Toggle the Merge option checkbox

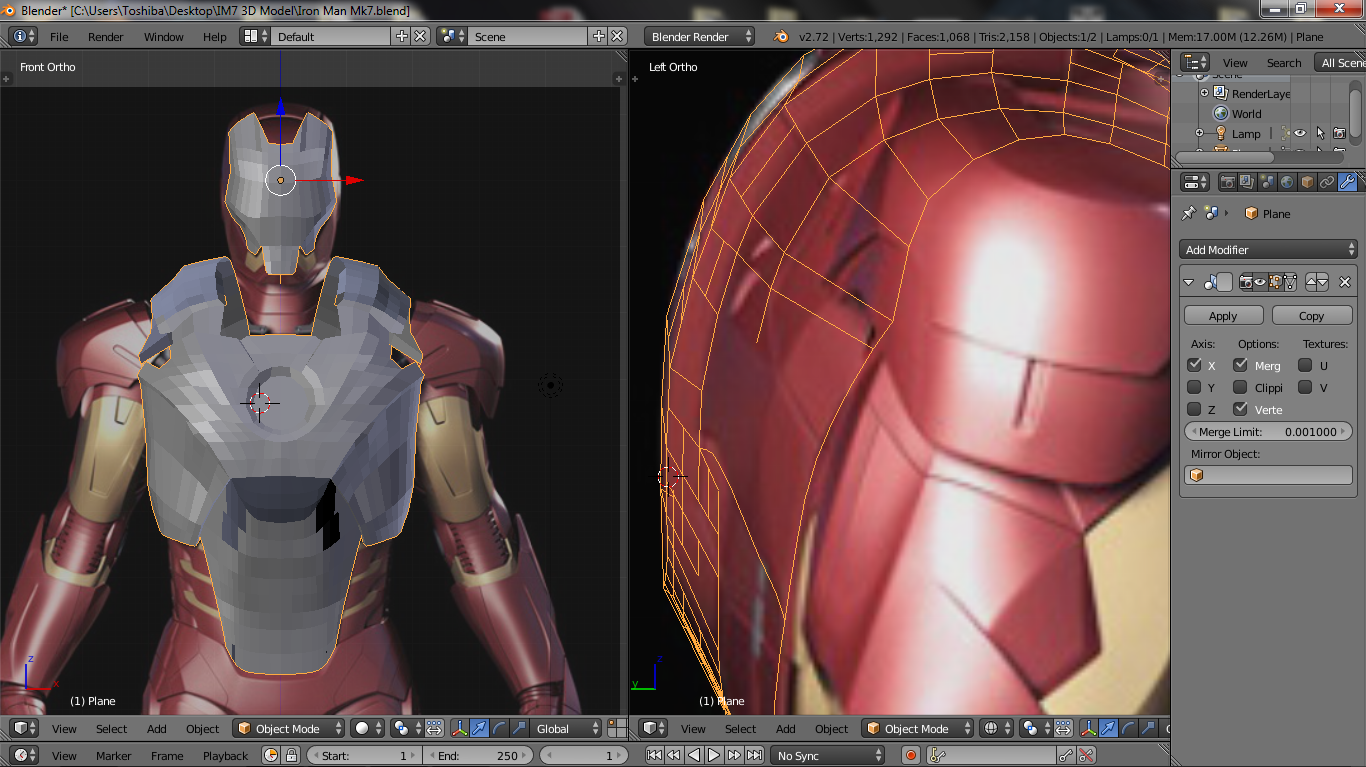[1240, 365]
